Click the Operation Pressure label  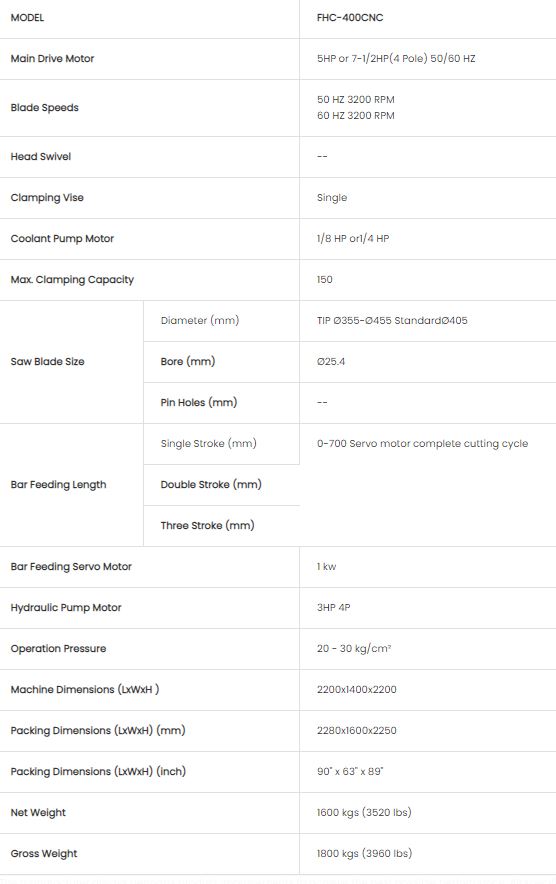coord(58,648)
